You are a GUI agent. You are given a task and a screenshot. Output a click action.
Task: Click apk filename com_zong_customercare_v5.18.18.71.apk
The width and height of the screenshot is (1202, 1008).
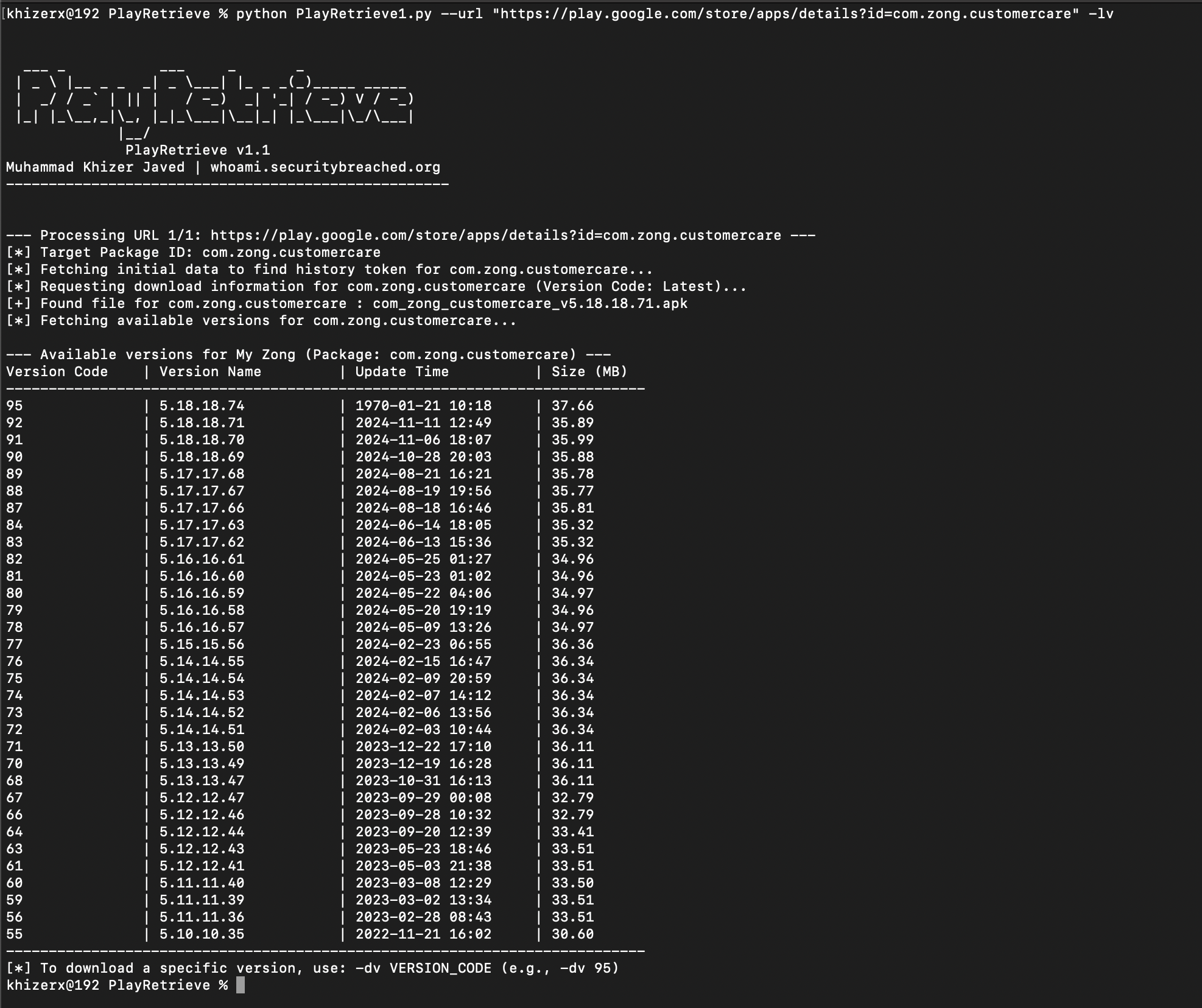530,304
